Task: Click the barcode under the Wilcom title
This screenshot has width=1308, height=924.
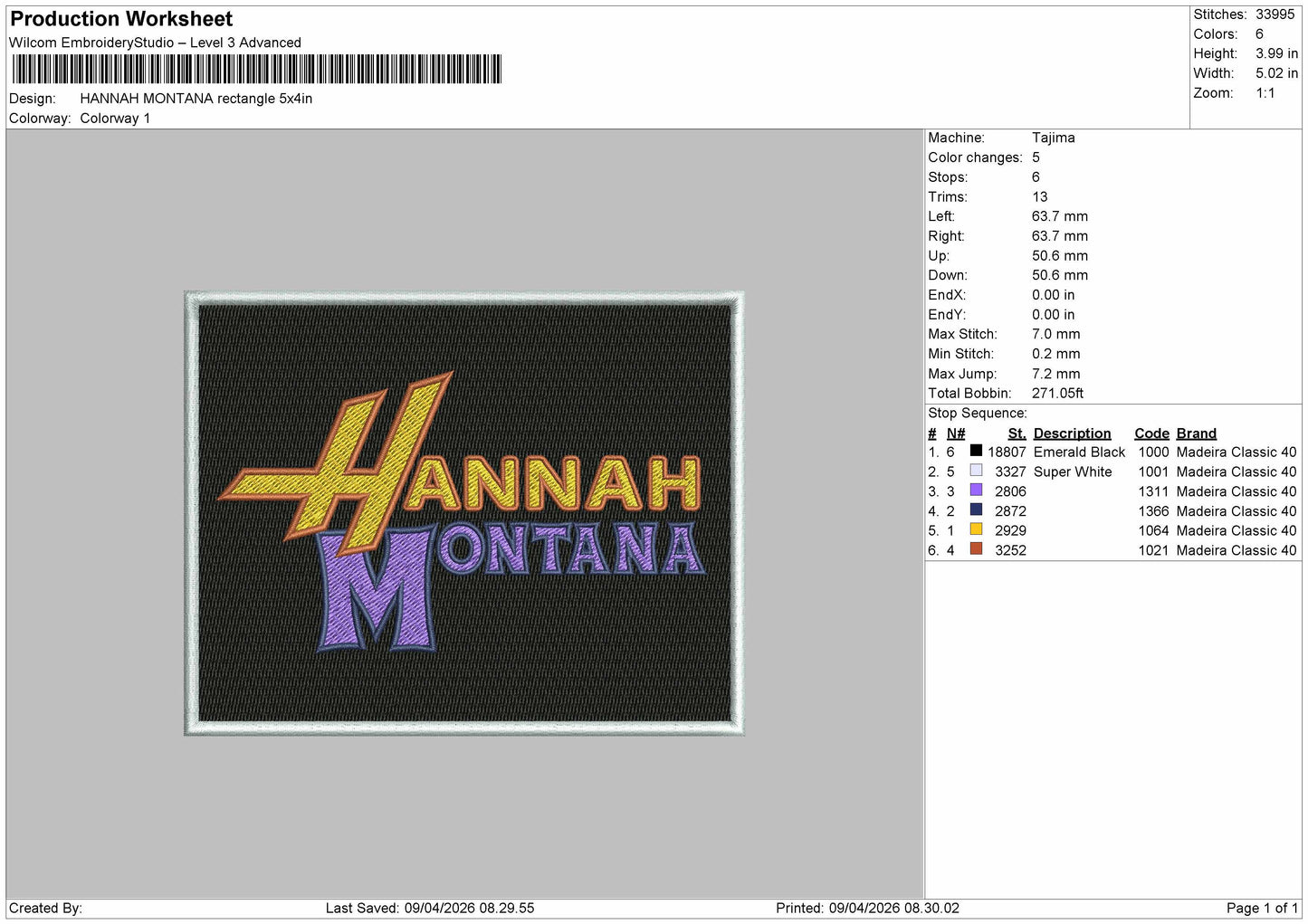Action: 256,70
